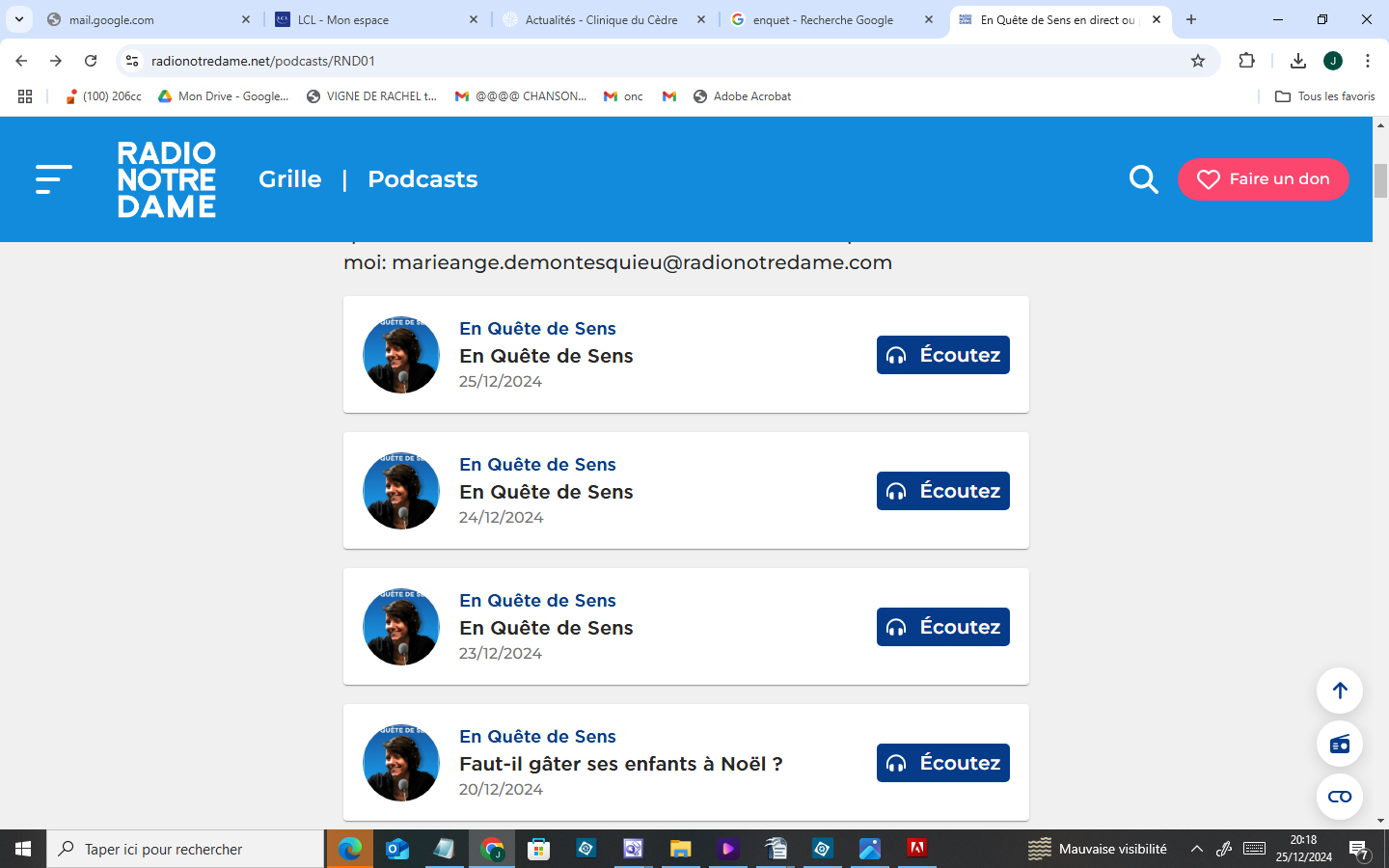Switch to the mail.google.com tab

pos(149,19)
